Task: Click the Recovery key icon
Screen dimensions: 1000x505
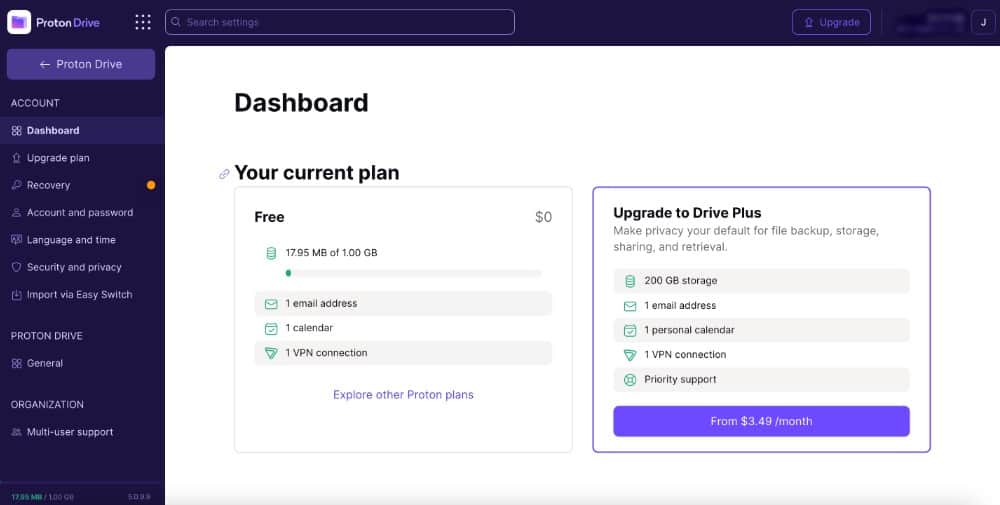Action: click(16, 185)
